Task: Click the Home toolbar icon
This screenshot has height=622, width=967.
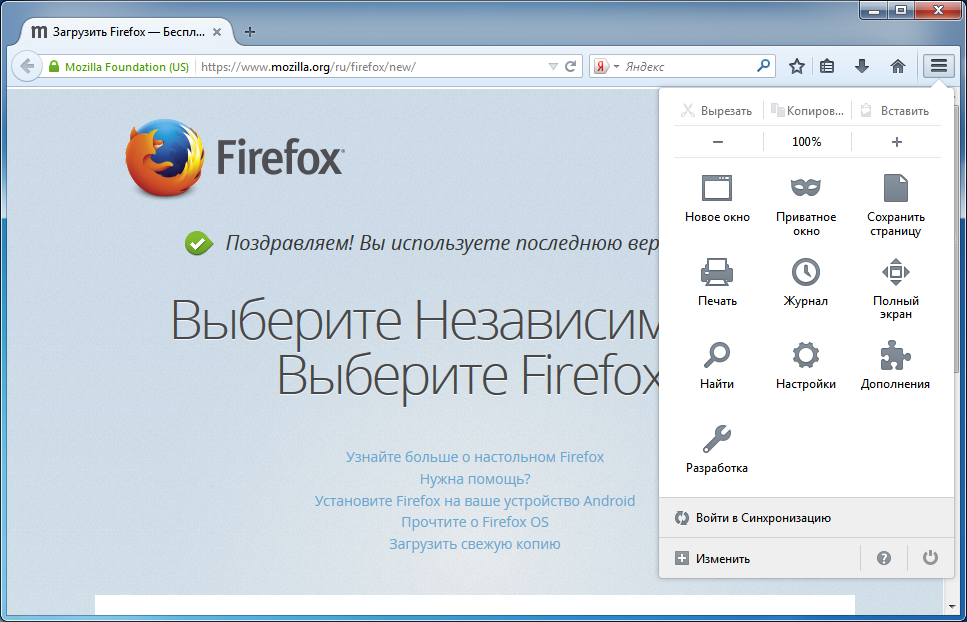Action: coord(898,66)
